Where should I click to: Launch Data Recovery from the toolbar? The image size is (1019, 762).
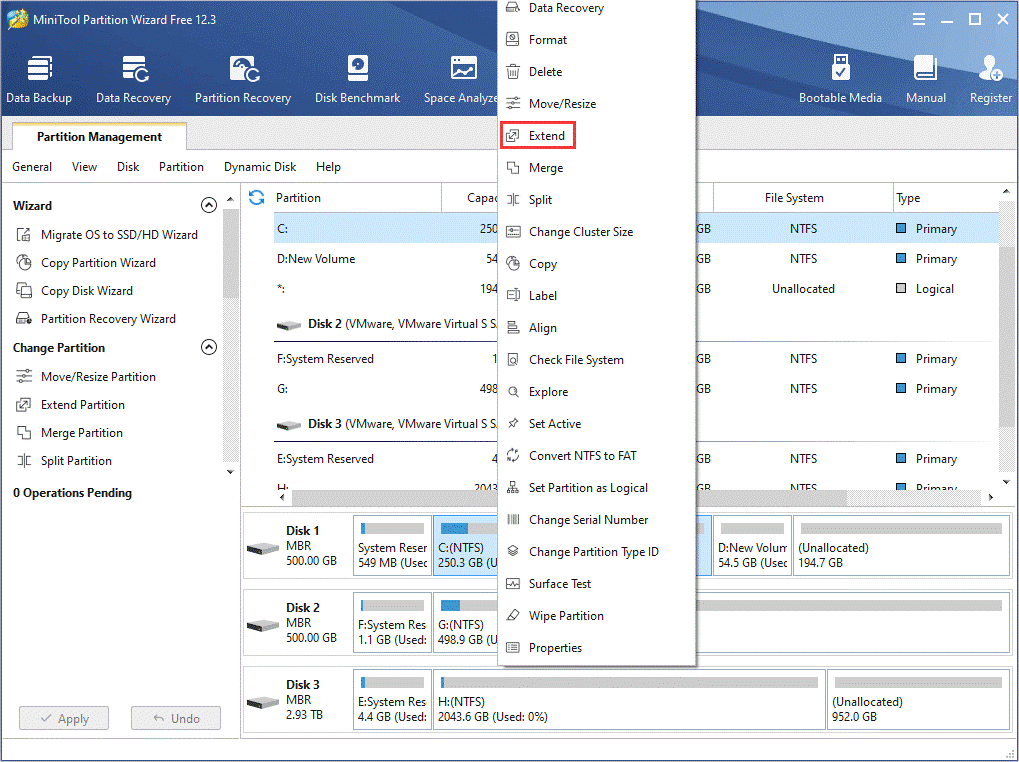click(x=133, y=80)
